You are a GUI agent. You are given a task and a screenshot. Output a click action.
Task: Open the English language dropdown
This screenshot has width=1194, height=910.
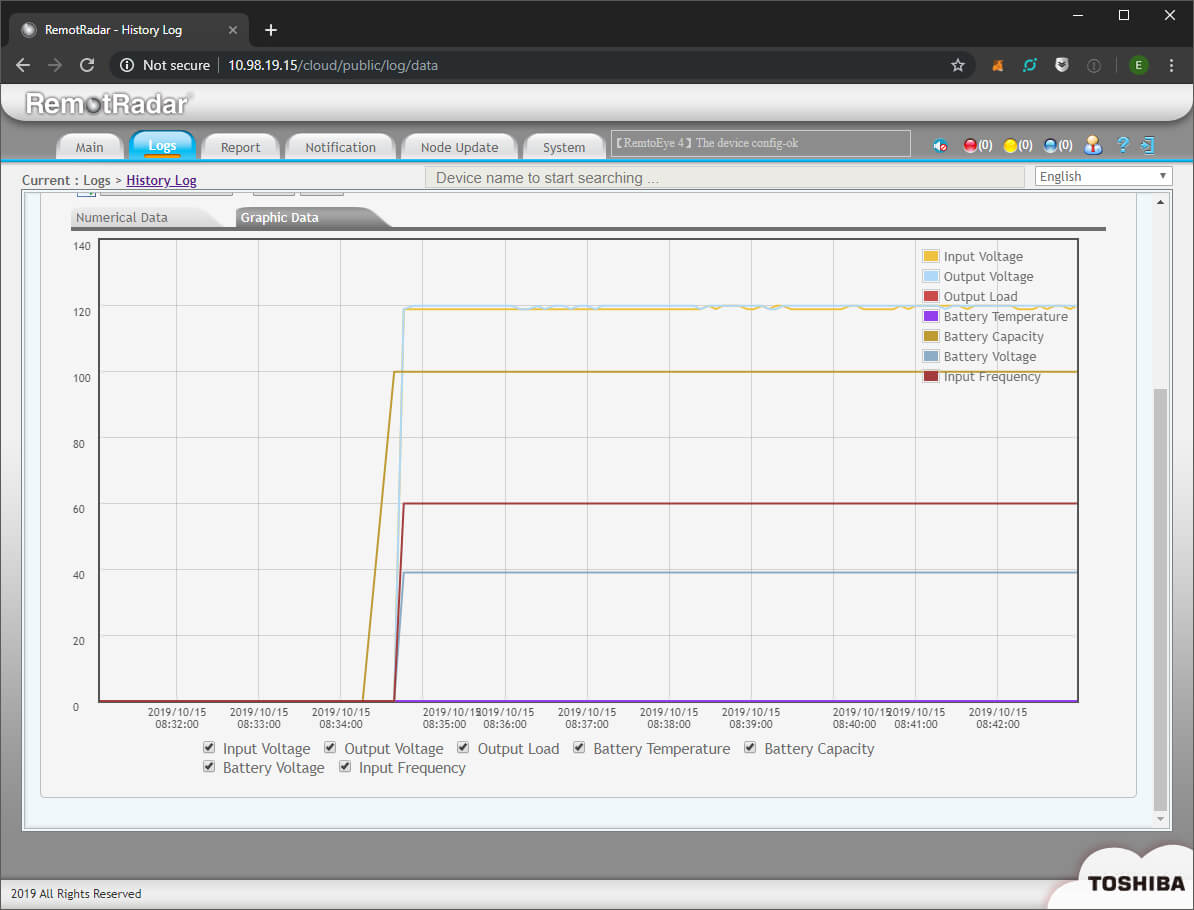(1103, 176)
